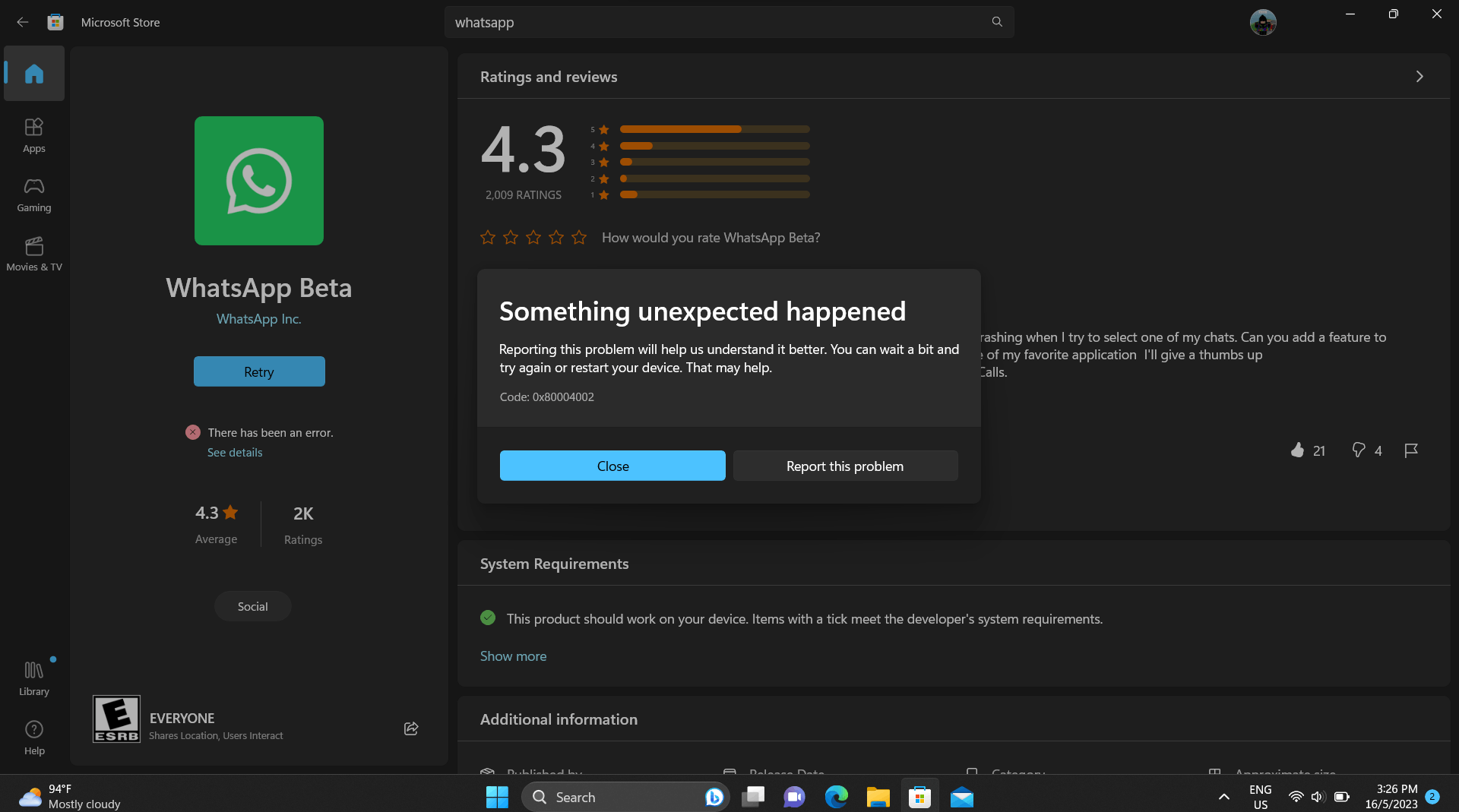Switch the ENG US input language
1459x812 pixels.
pyautogui.click(x=1261, y=797)
